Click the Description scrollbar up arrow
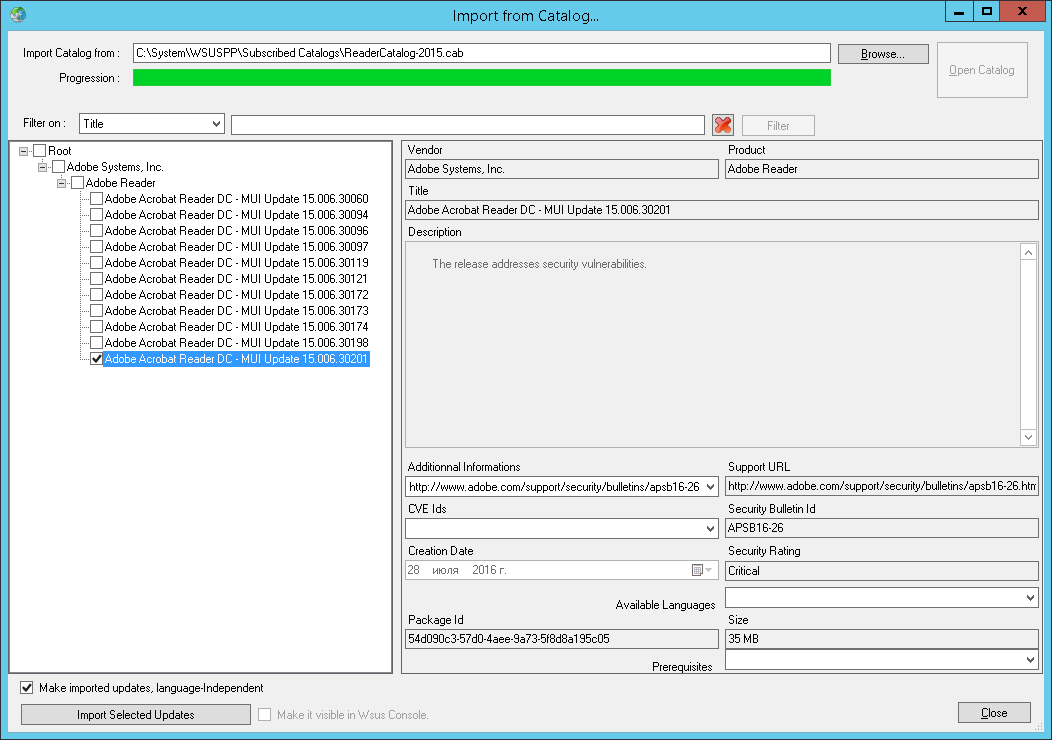Image resolution: width=1052 pixels, height=740 pixels. click(x=1028, y=252)
